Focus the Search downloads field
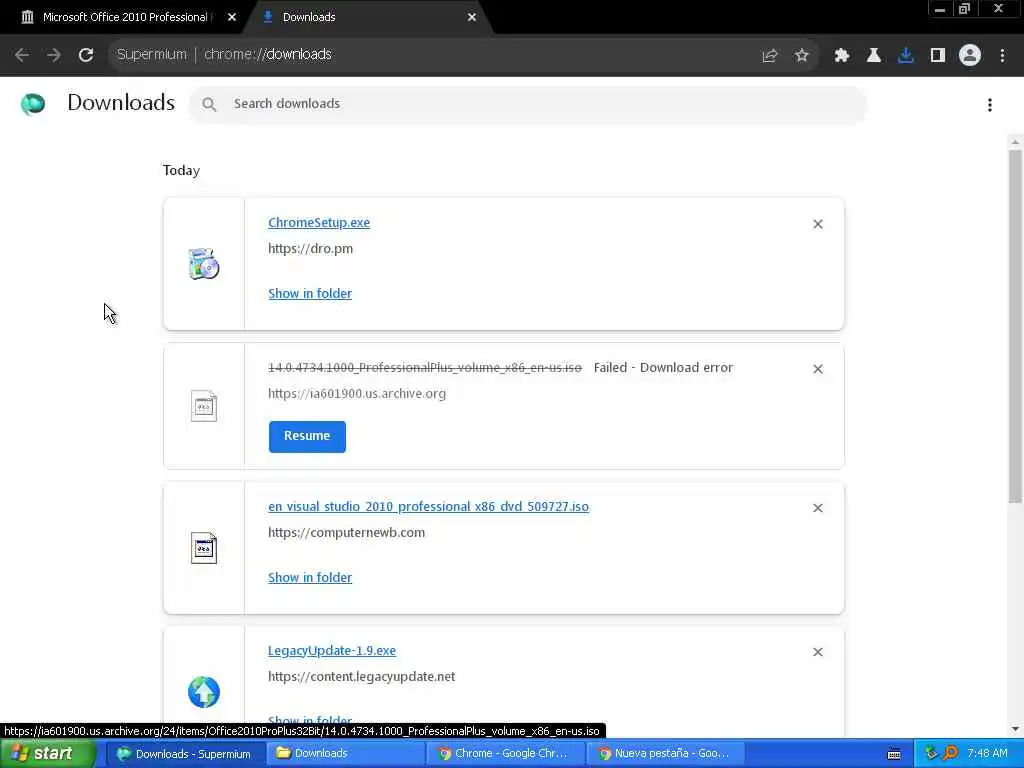This screenshot has width=1024, height=768. tap(528, 104)
